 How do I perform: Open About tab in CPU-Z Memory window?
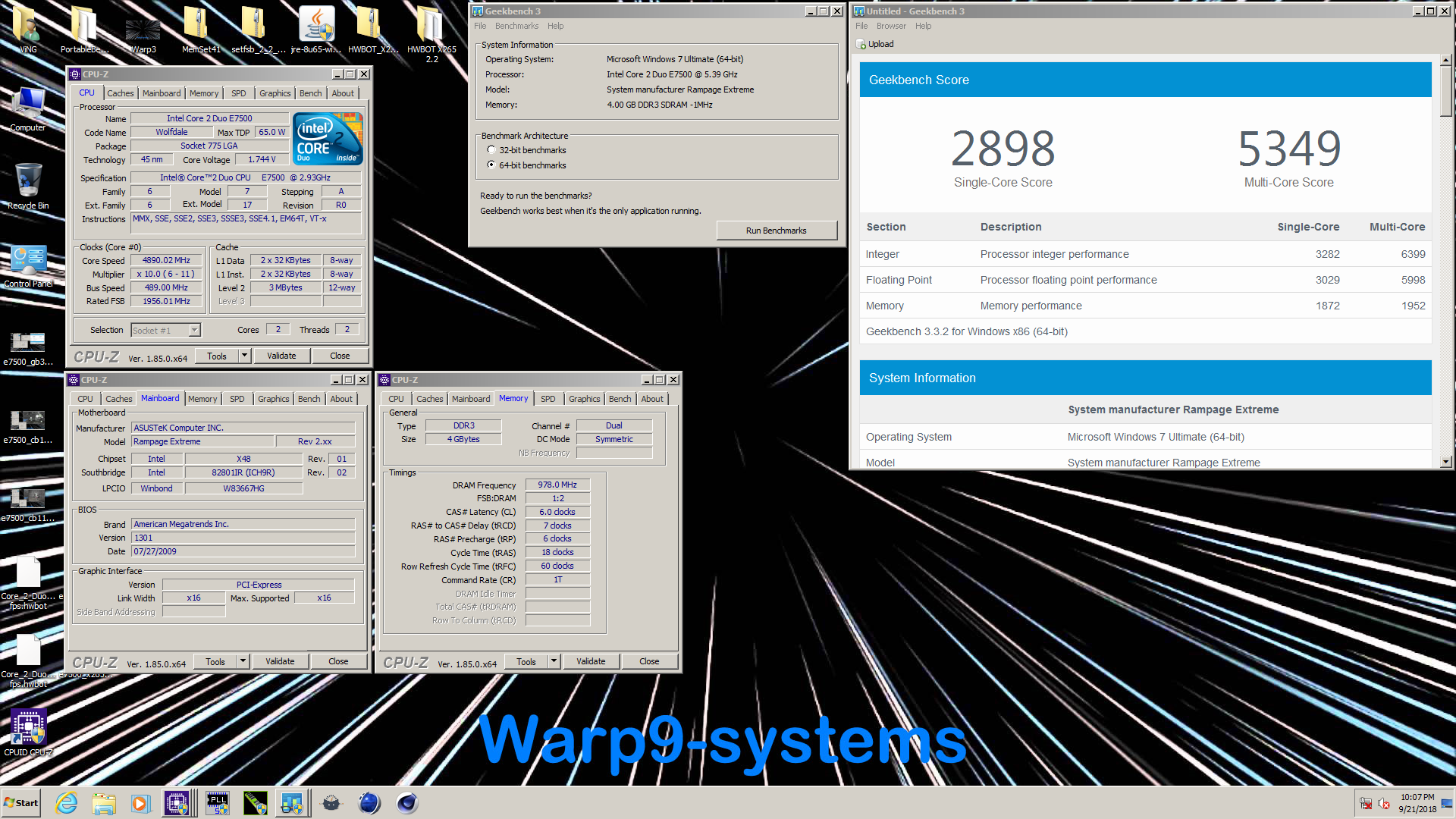click(x=652, y=399)
